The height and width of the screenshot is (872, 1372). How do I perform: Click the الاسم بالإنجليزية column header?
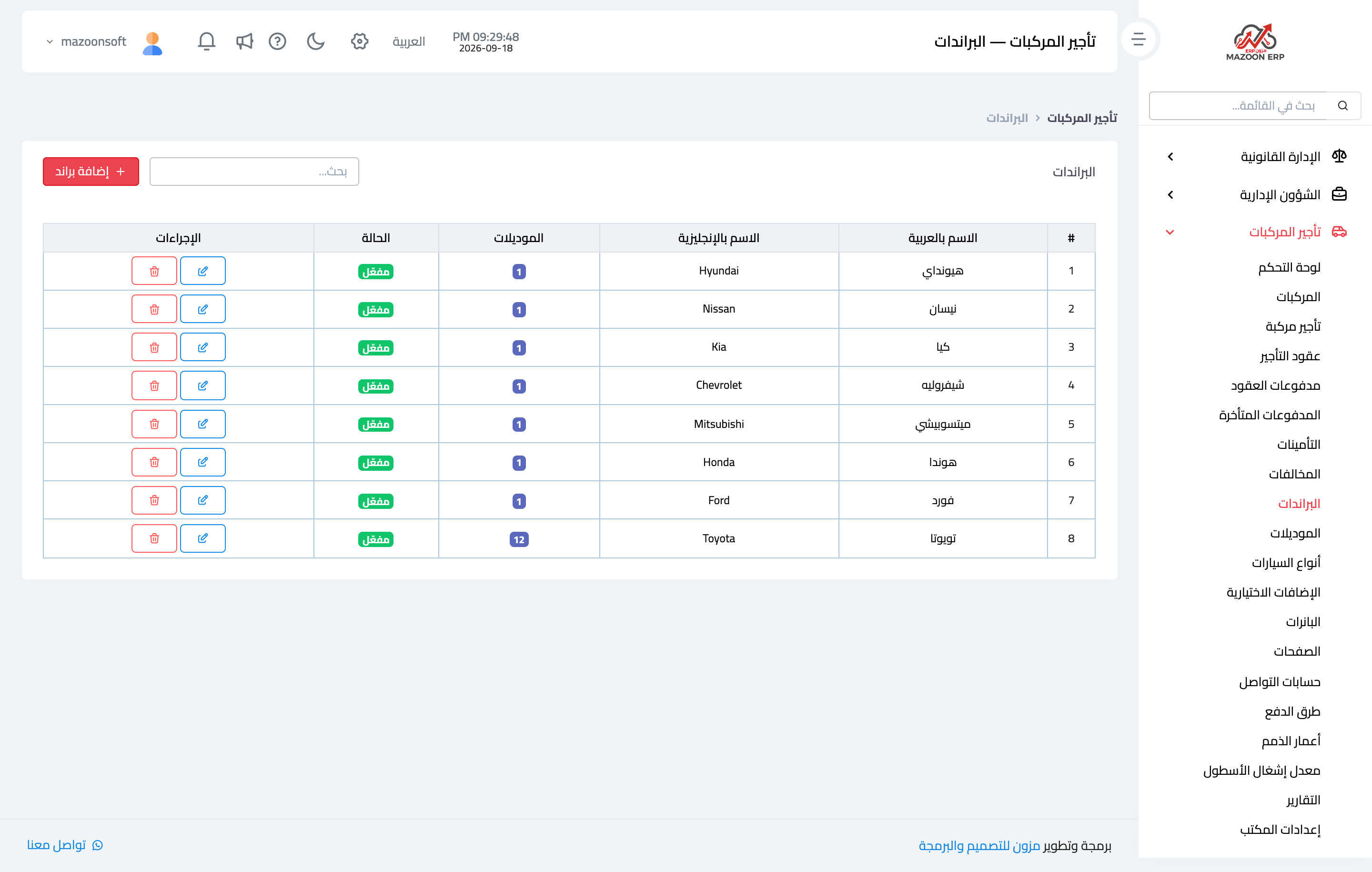point(718,238)
